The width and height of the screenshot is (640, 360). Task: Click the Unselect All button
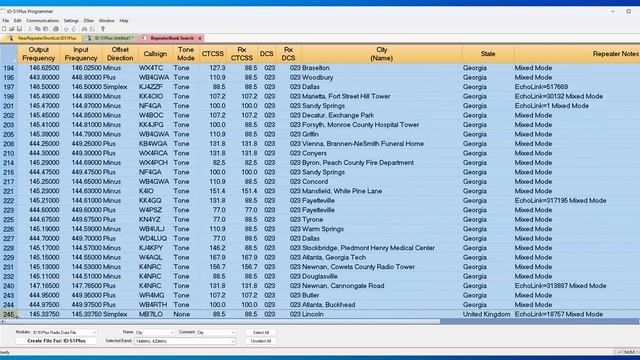(x=261, y=341)
